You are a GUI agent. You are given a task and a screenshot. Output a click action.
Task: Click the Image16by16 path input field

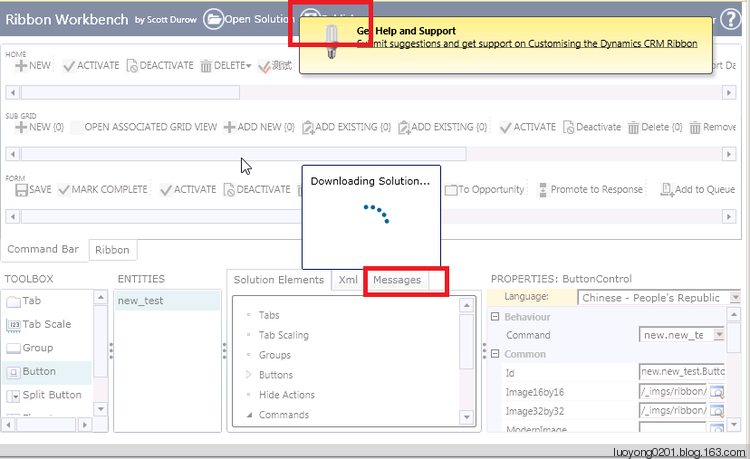(x=673, y=392)
